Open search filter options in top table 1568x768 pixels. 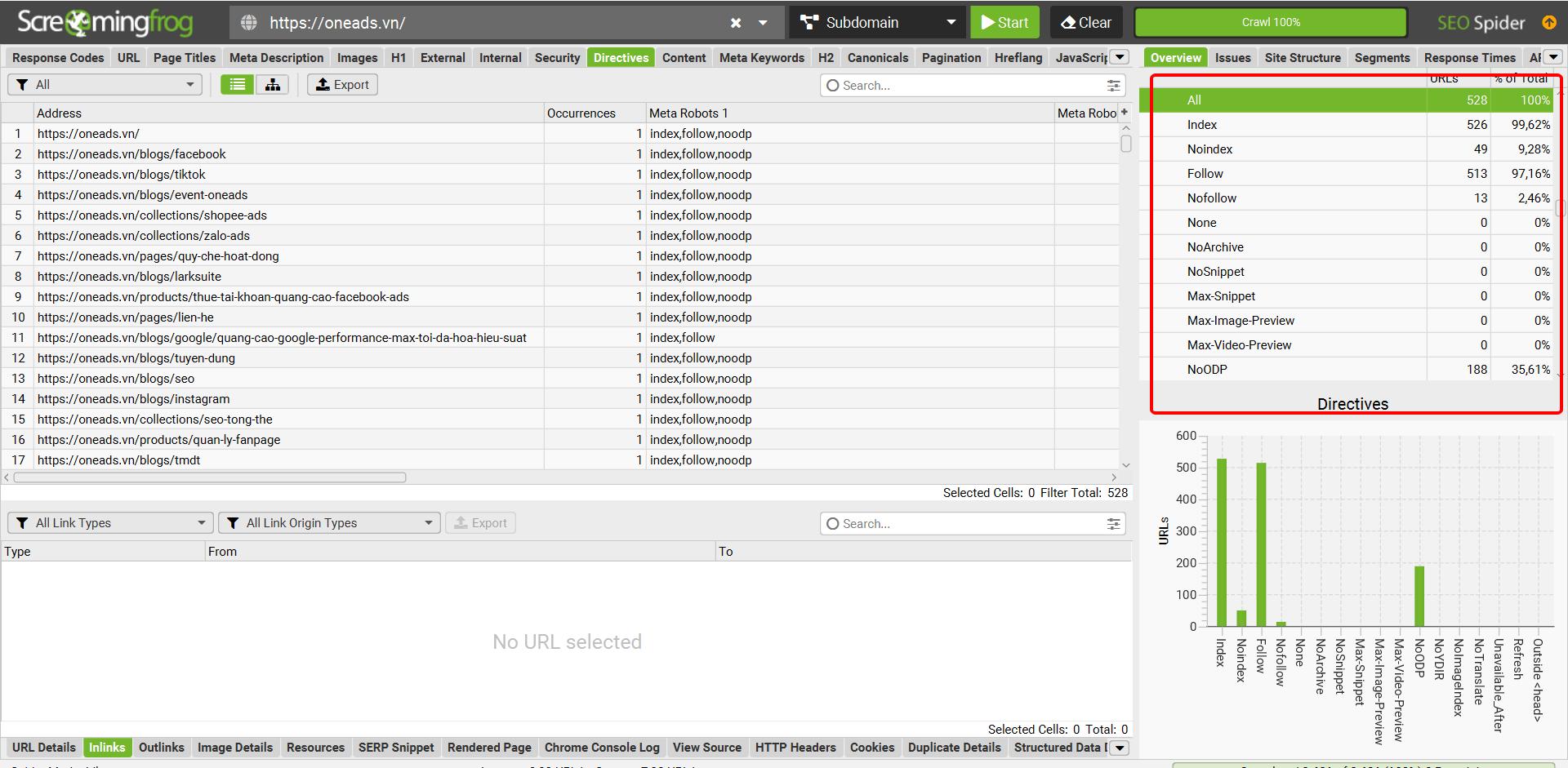point(1113,85)
